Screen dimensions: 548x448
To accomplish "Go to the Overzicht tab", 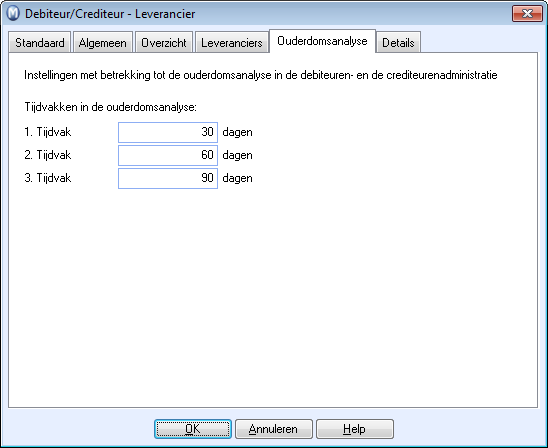I will tap(164, 43).
